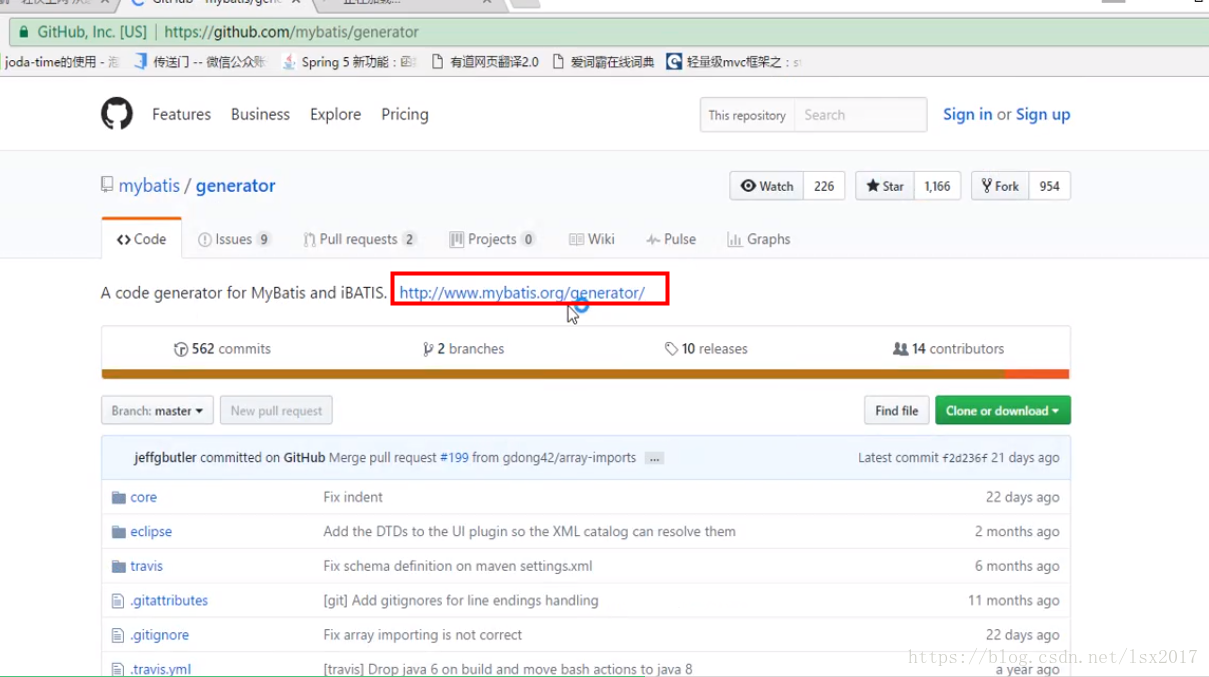View the 226 watchers count

click(x=824, y=186)
